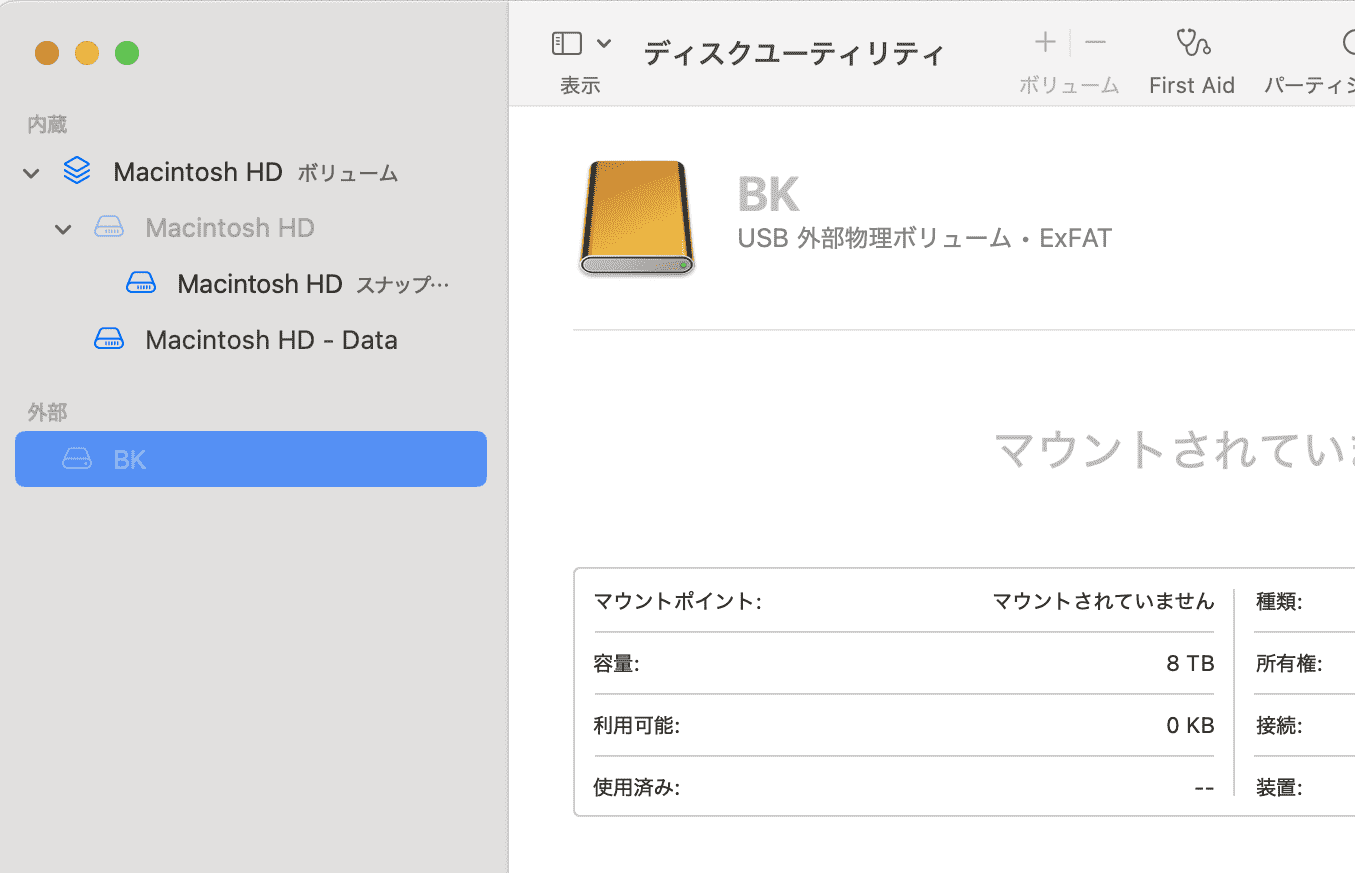This screenshot has width=1355, height=873.
Task: Select Macintosh HD ボリューム in sidebar
Action: tap(251, 173)
